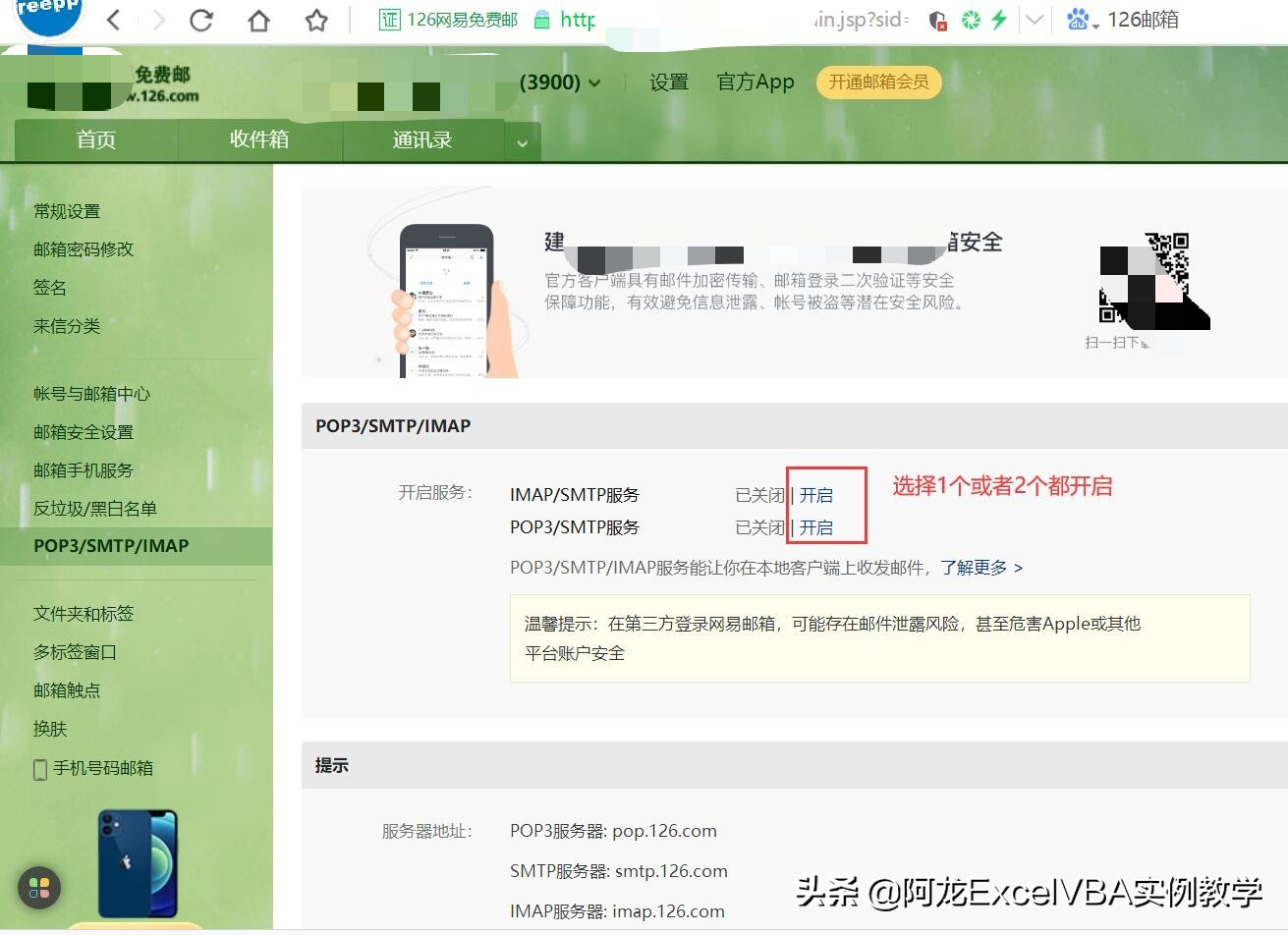Toggle the bookmark star for this page

[315, 19]
